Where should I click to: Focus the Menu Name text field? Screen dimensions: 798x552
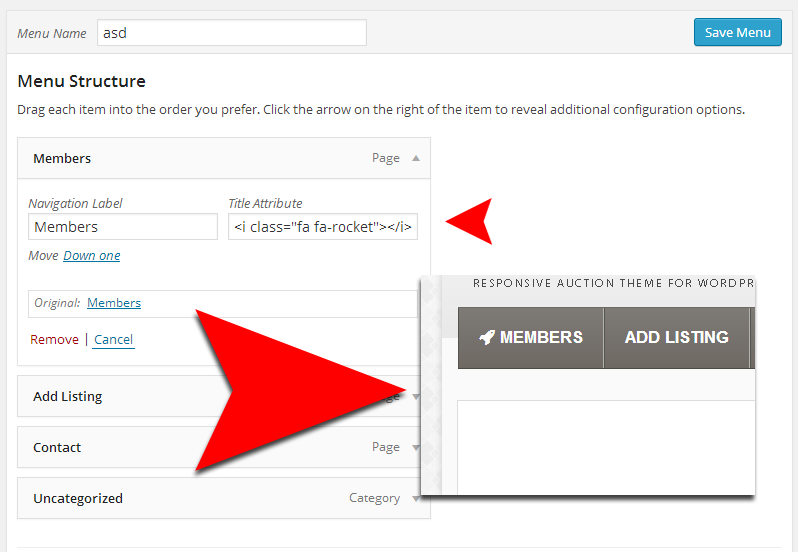tap(232, 33)
